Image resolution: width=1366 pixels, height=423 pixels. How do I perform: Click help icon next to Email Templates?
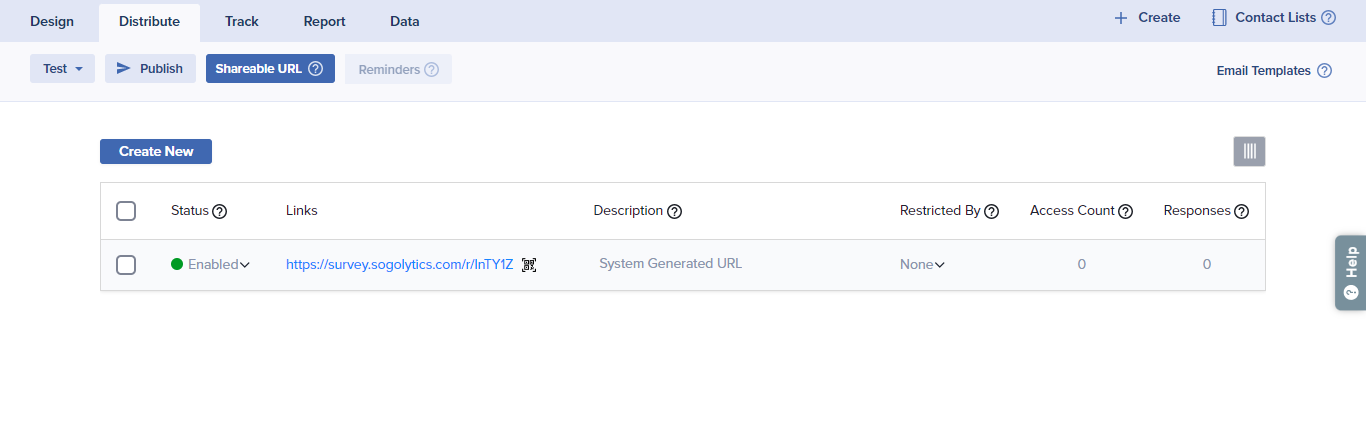coord(1324,71)
